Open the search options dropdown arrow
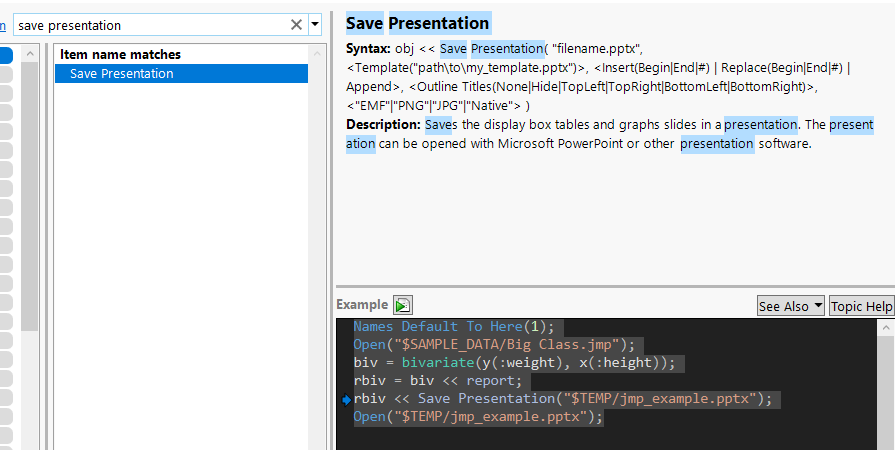895x450 pixels. [x=315, y=25]
